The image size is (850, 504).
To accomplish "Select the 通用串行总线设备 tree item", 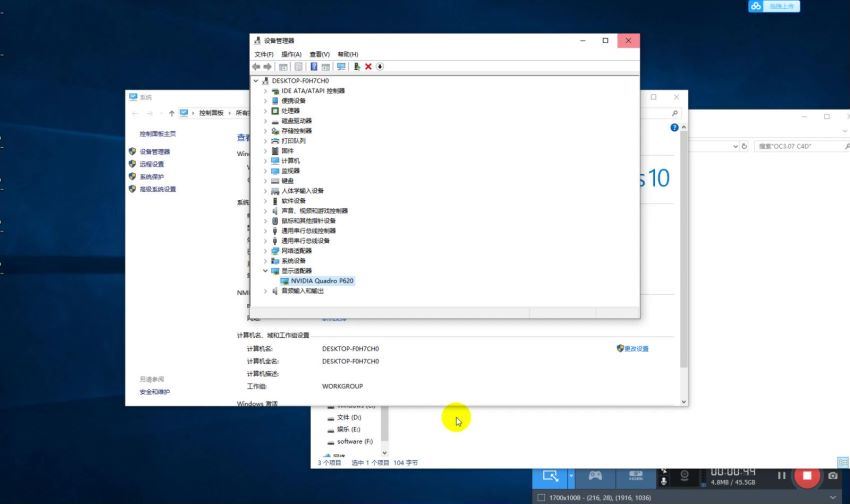I will point(305,241).
